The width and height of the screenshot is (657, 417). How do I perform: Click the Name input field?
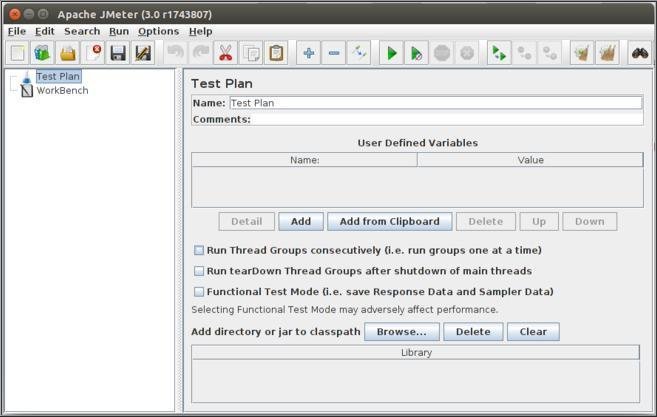(436, 103)
